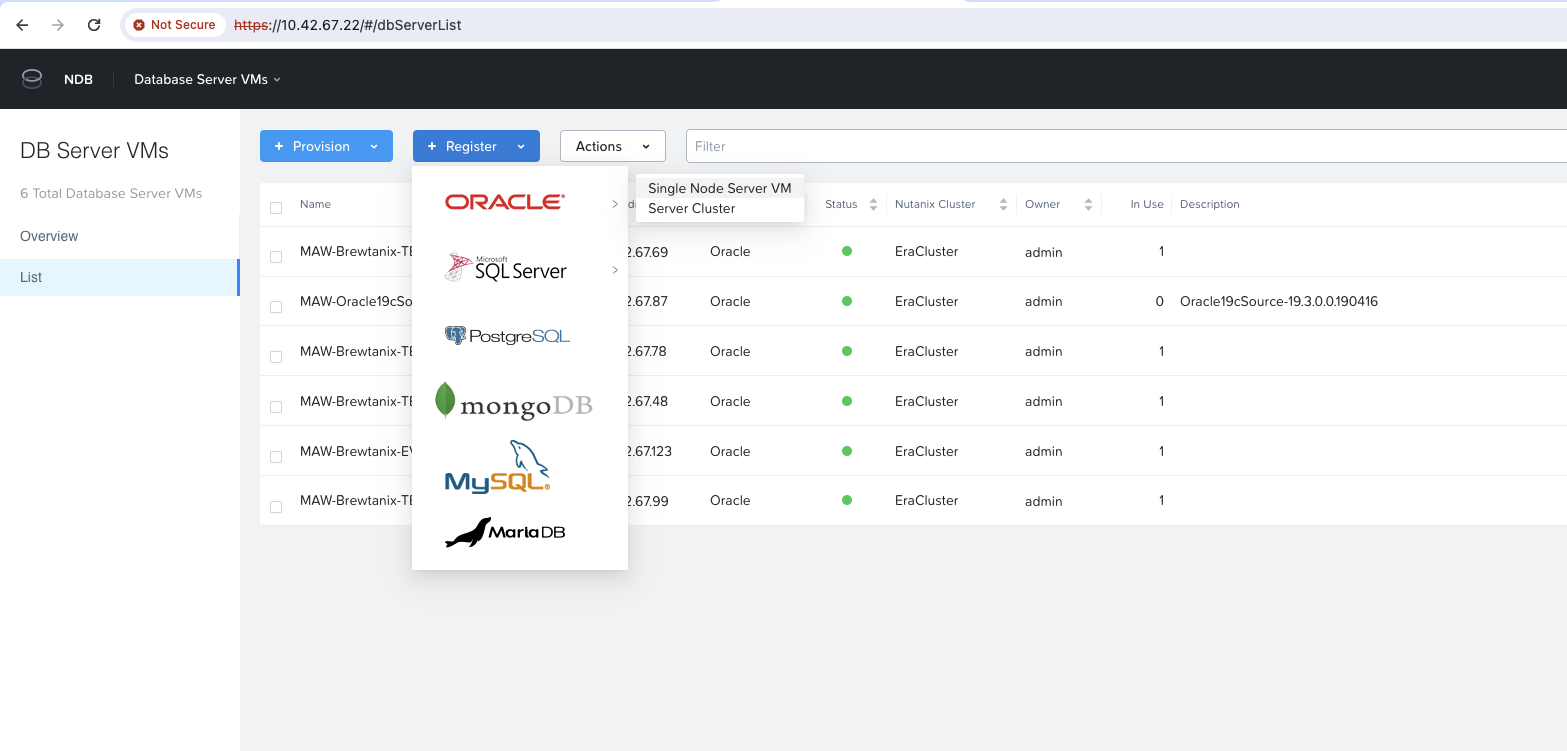Click the Description column header
Screen dimensions: 1567x751
coord(1209,204)
